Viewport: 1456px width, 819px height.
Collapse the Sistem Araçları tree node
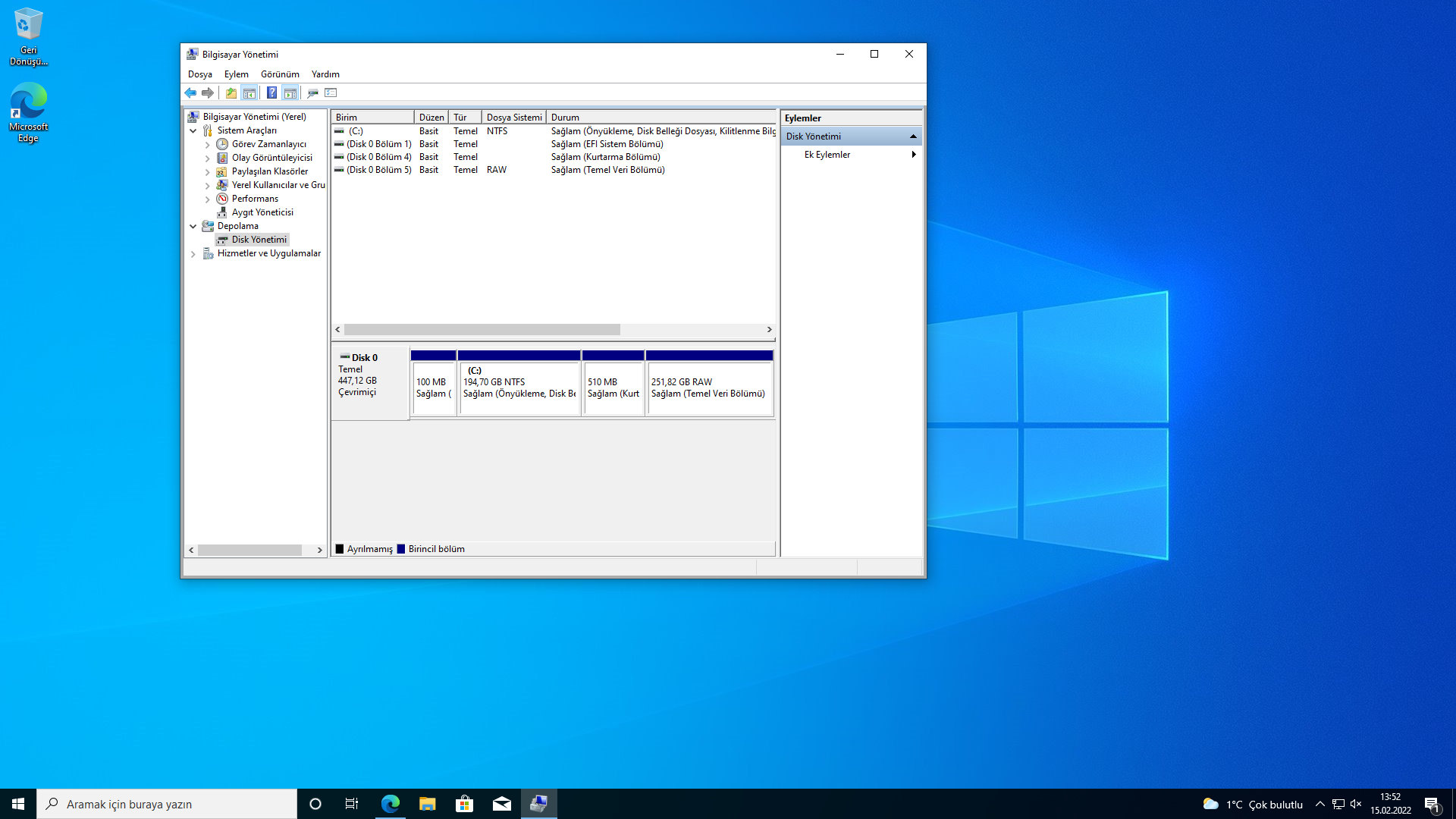click(x=193, y=130)
